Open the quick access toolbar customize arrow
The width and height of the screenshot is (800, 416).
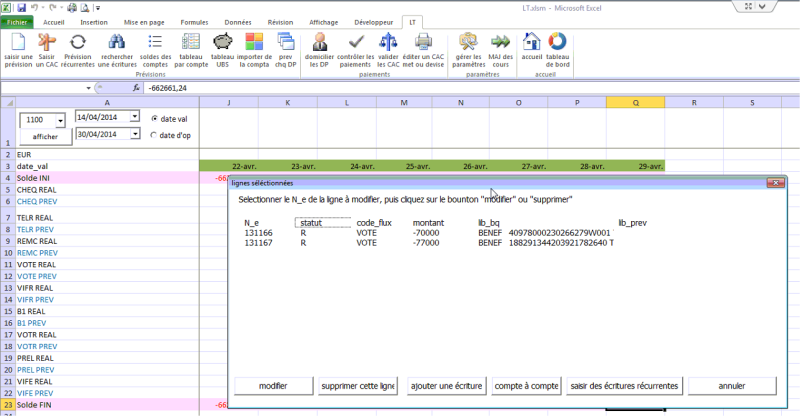(x=98, y=8)
